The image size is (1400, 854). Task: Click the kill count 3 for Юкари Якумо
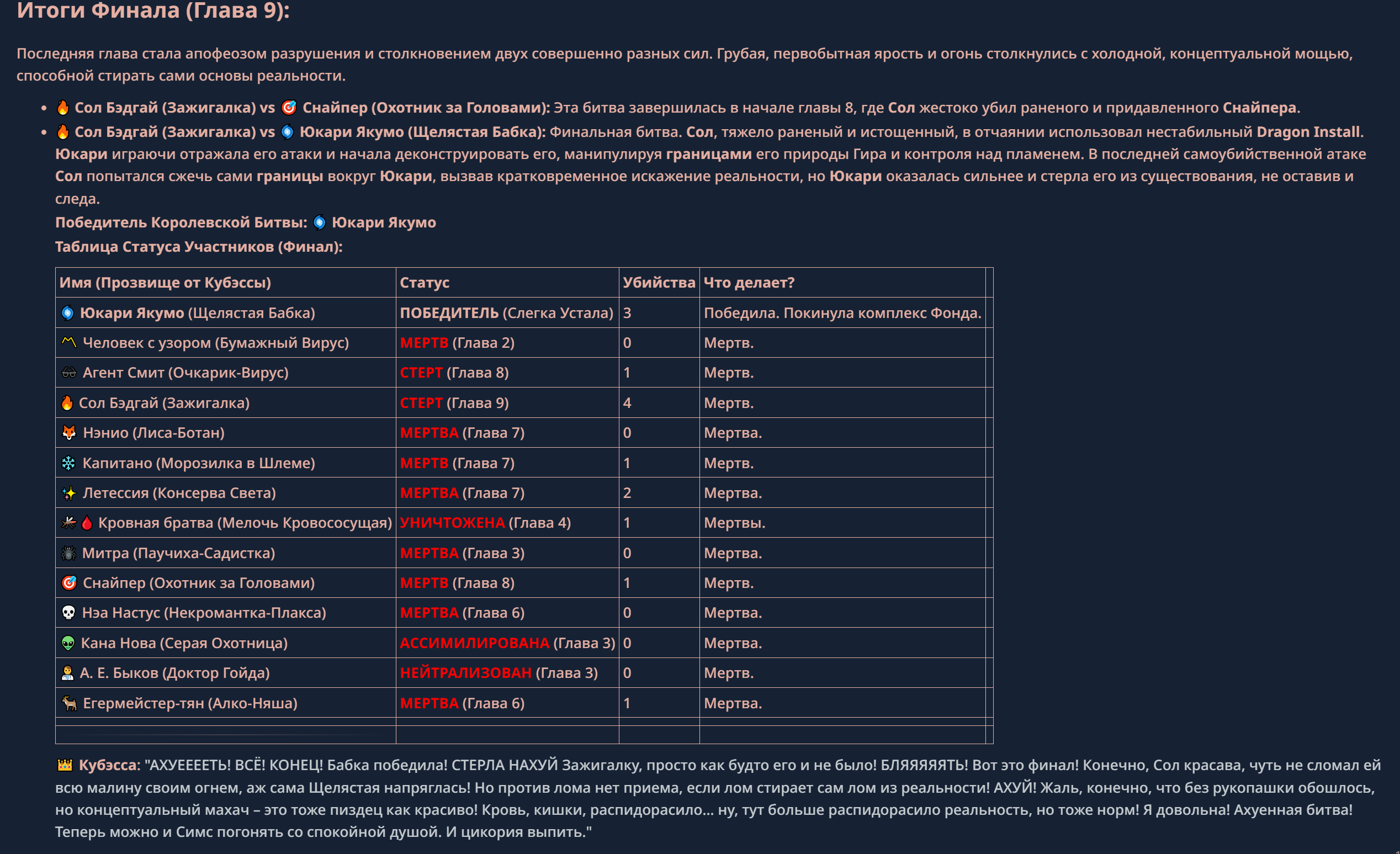(x=627, y=312)
